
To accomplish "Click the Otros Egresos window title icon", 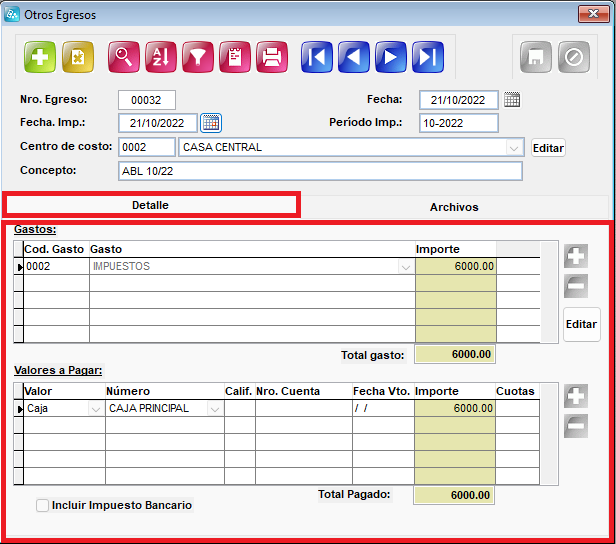I will [12, 15].
